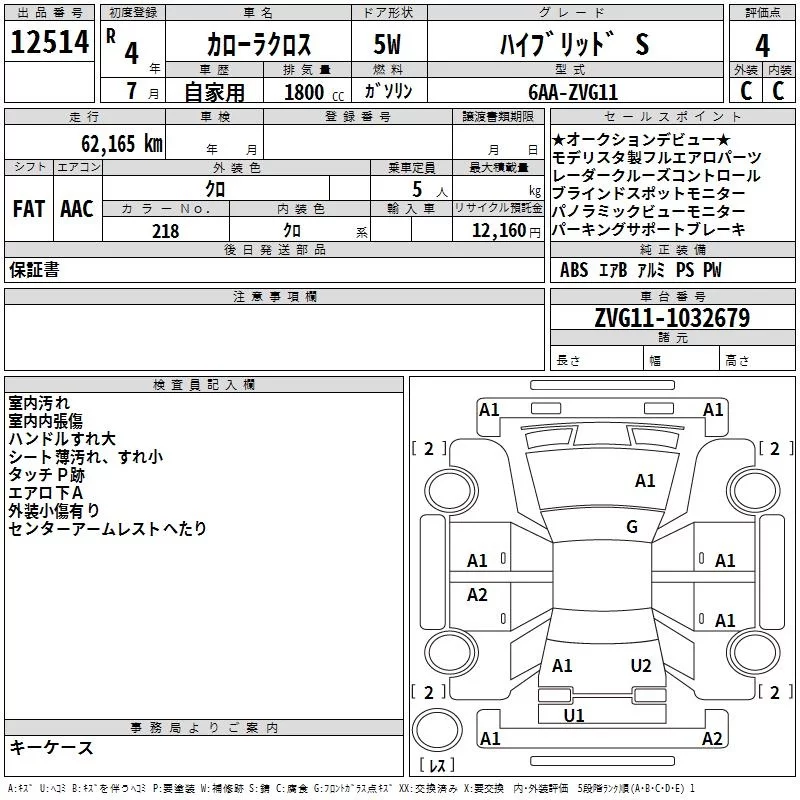Click the registration month 7 月
800x800 pixels.
[142, 91]
